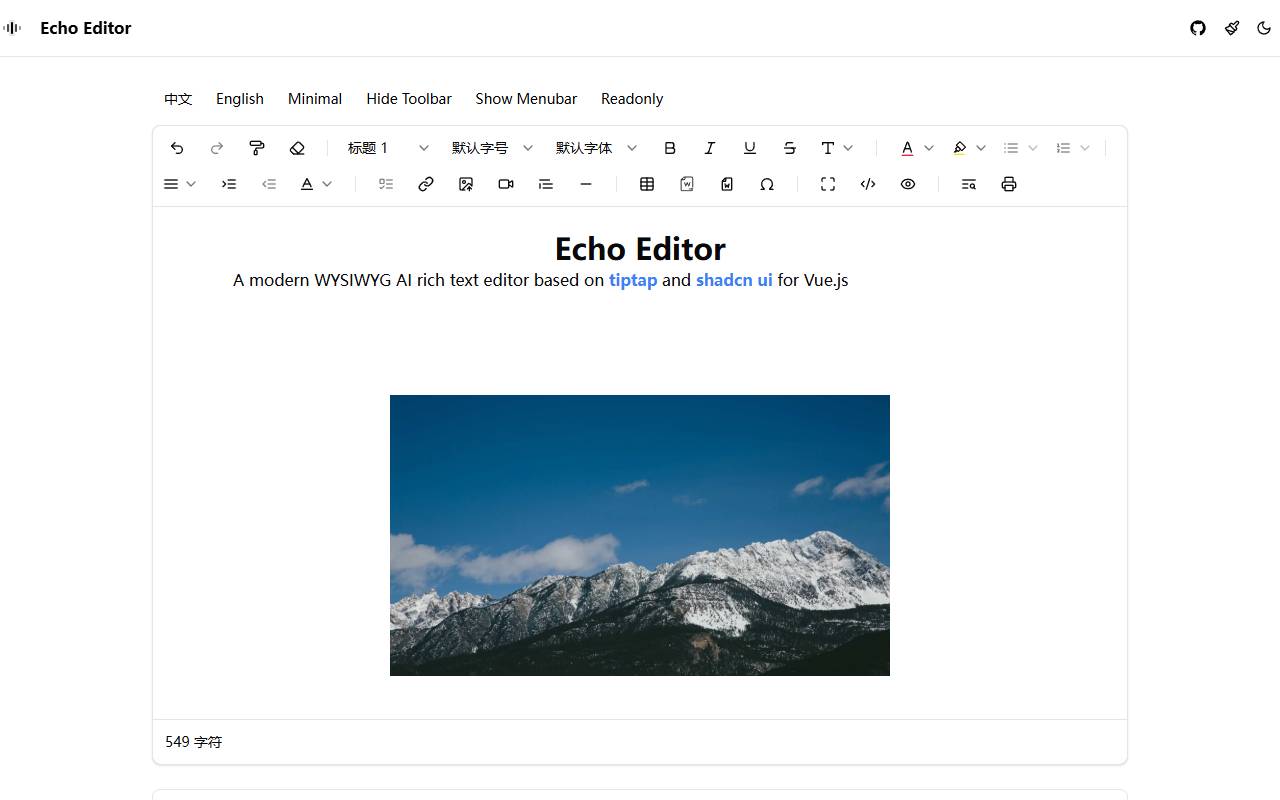Image resolution: width=1280 pixels, height=800 pixels.
Task: Insert a horizontal rule line
Action: coord(586,184)
